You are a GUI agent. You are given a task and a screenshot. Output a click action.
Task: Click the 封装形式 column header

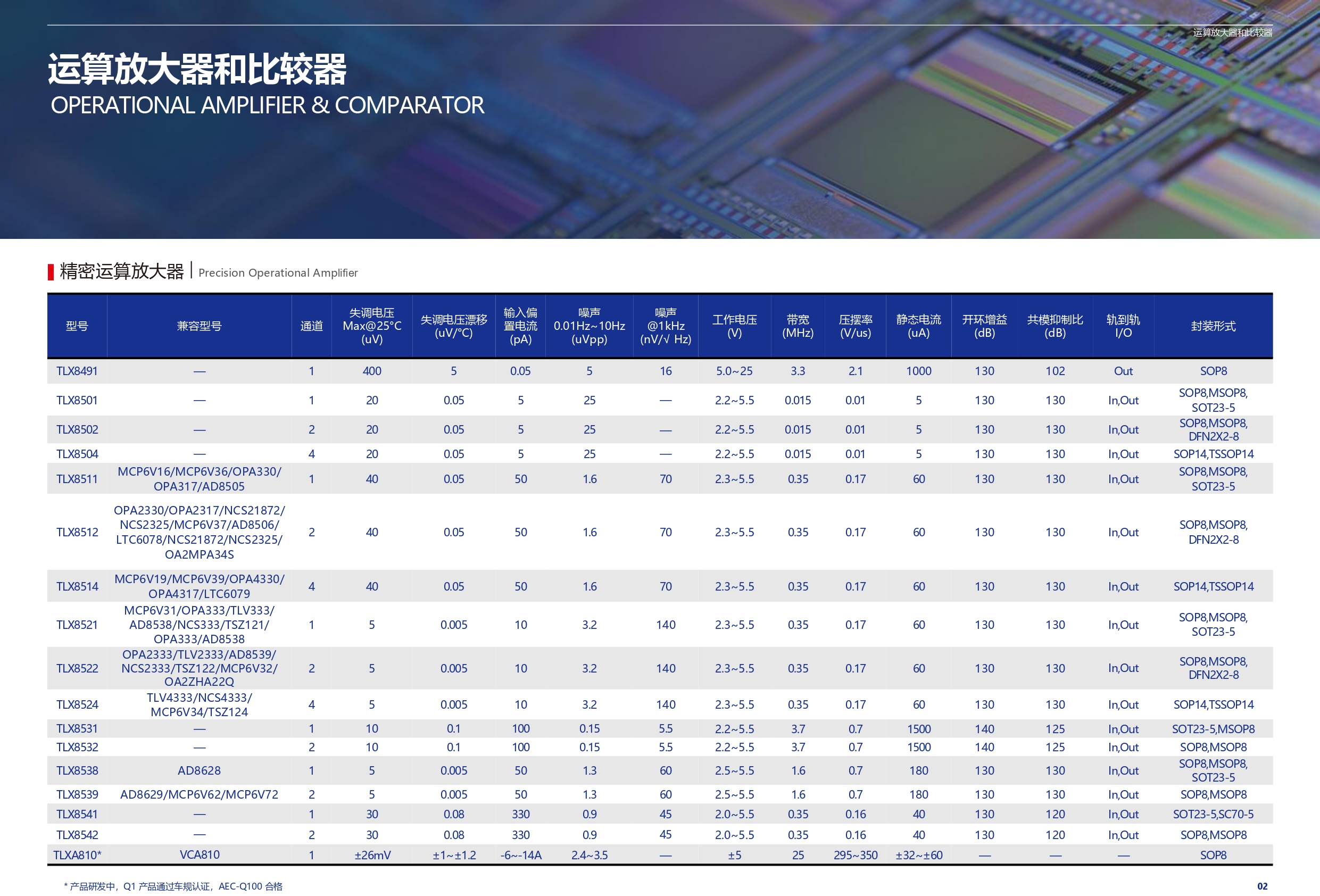(1213, 326)
